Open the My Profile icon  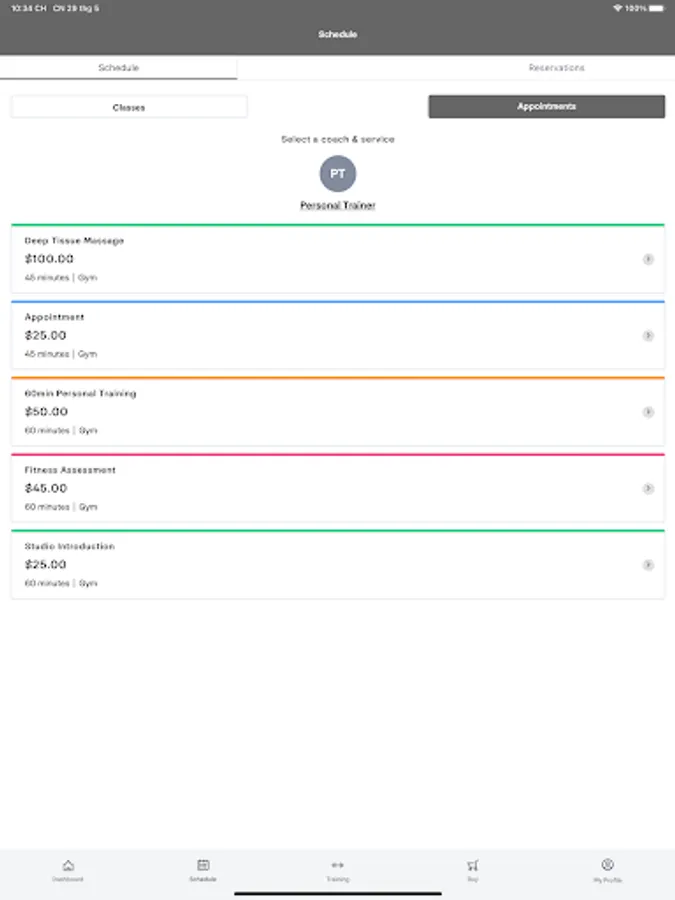pyautogui.click(x=607, y=866)
